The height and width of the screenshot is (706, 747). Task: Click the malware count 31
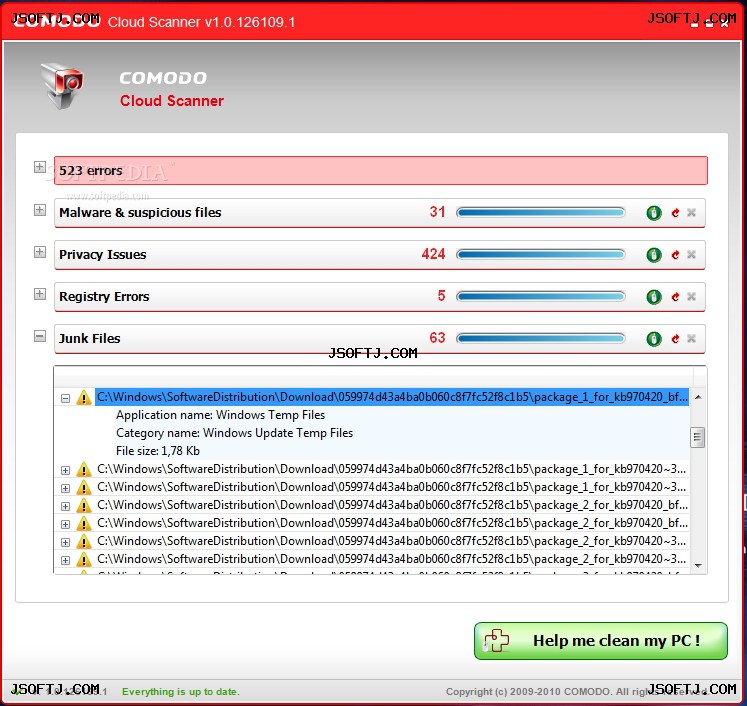pyautogui.click(x=437, y=212)
